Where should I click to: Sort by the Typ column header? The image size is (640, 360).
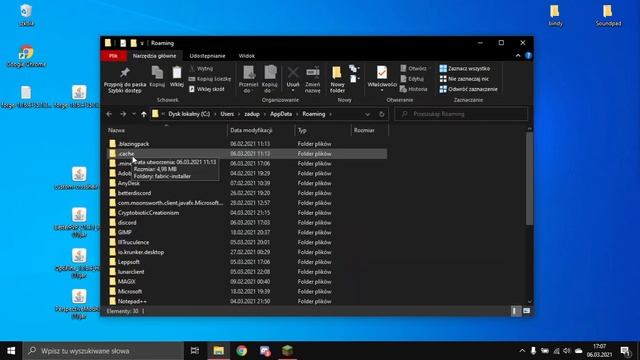coord(323,130)
